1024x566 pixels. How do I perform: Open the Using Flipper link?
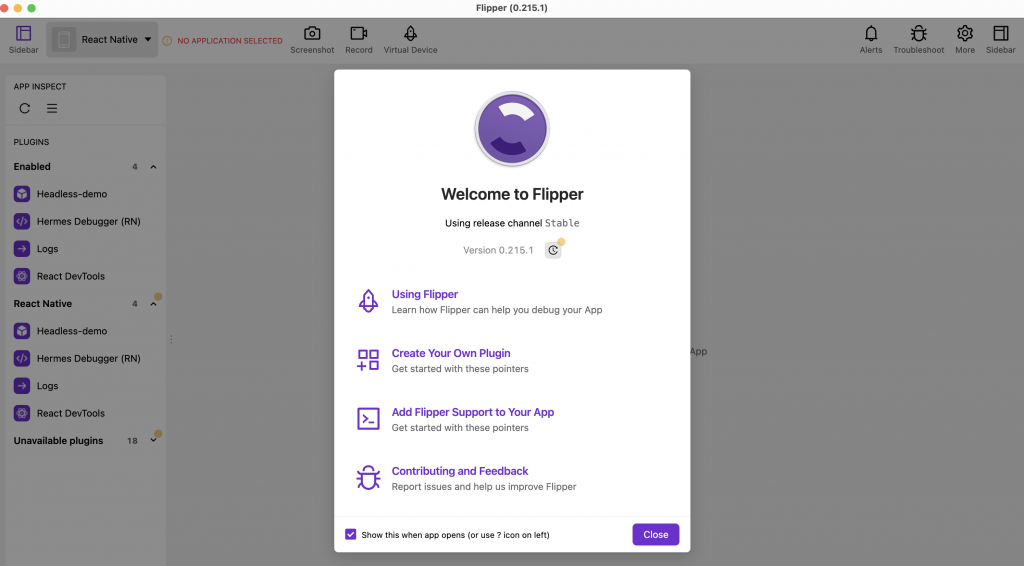(x=424, y=294)
